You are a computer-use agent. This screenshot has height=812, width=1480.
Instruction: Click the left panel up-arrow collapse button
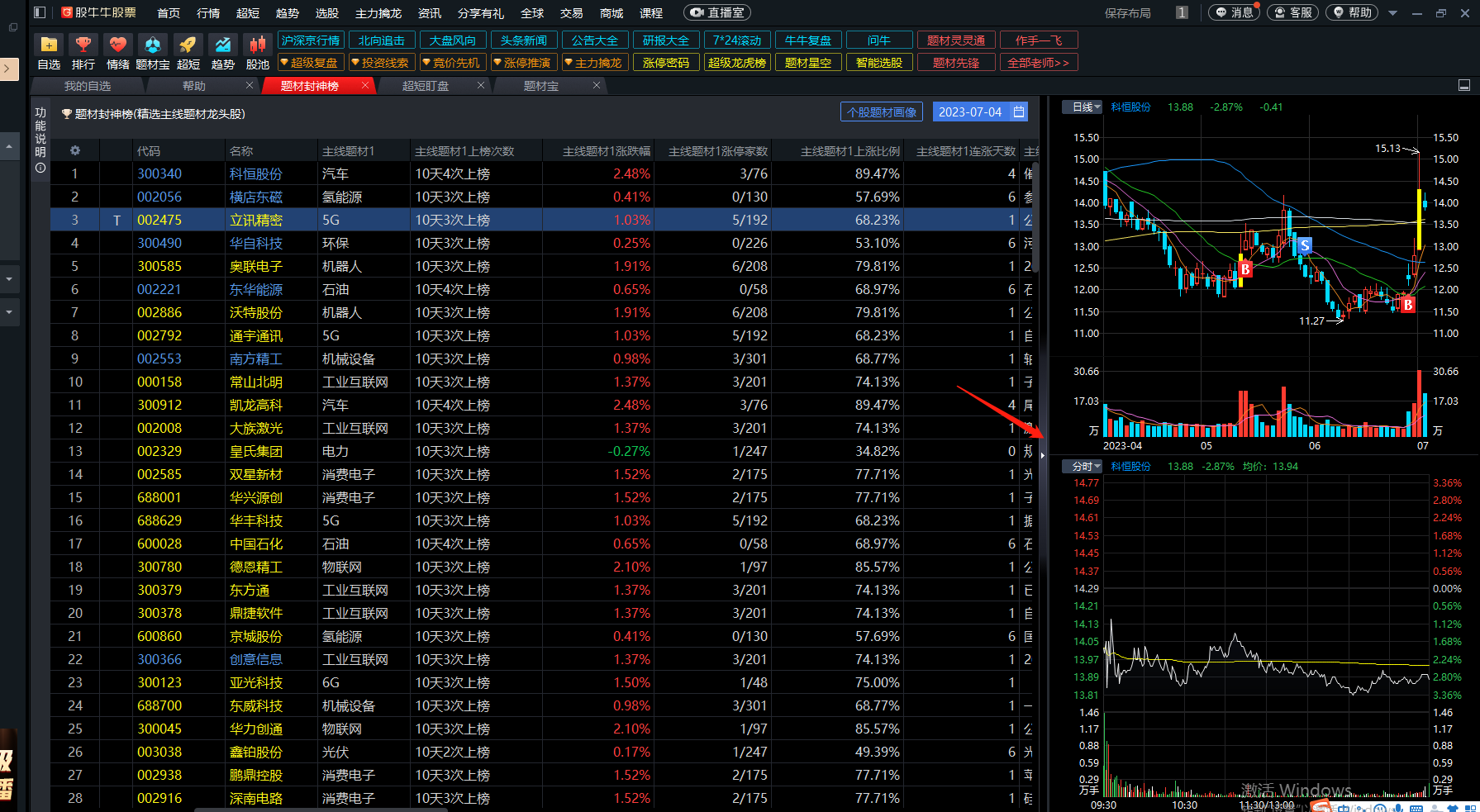9,146
